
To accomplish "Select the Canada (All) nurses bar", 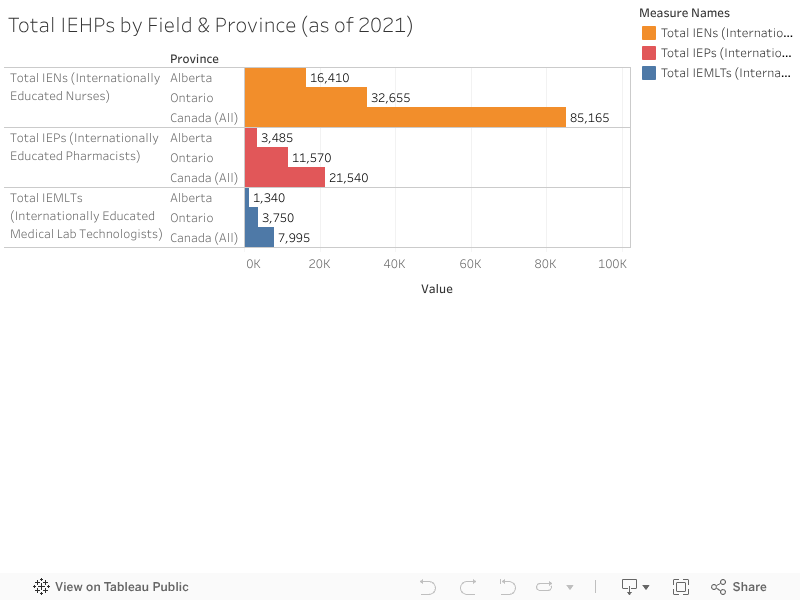I will pos(405,117).
